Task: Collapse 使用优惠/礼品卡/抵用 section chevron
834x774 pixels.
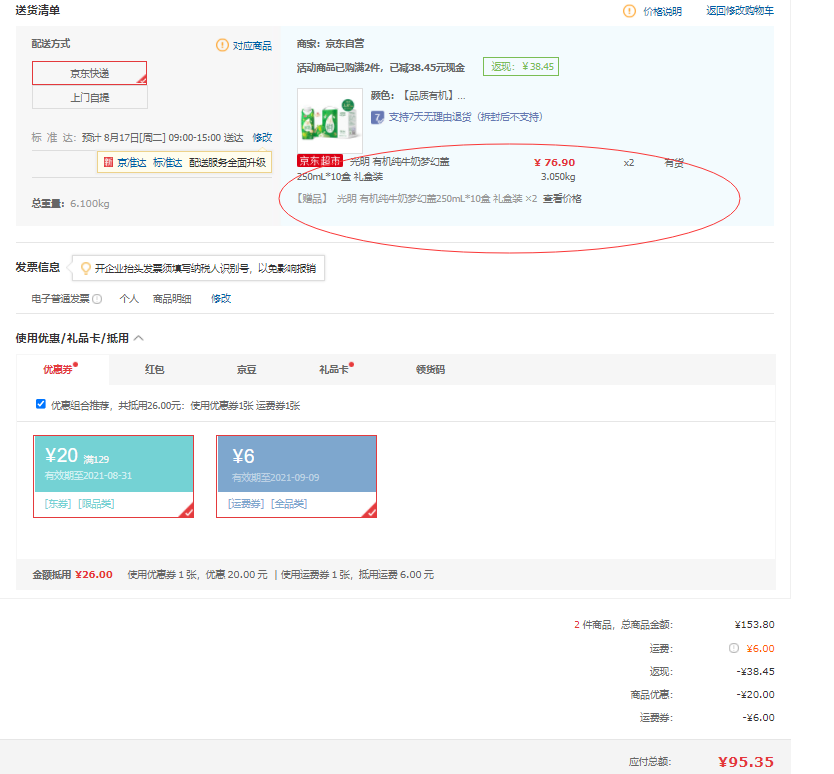Action: [139, 338]
